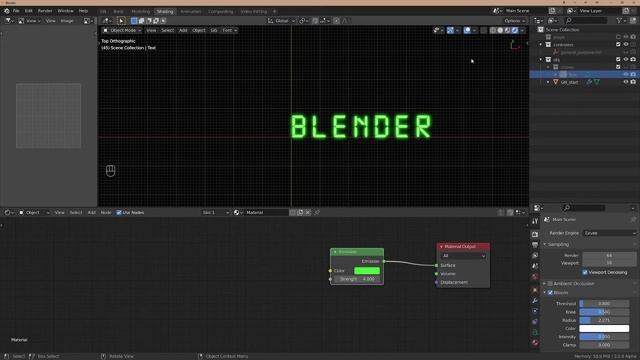Click the Bloom Radius slider
The height and width of the screenshot is (360, 640).
pos(604,320)
